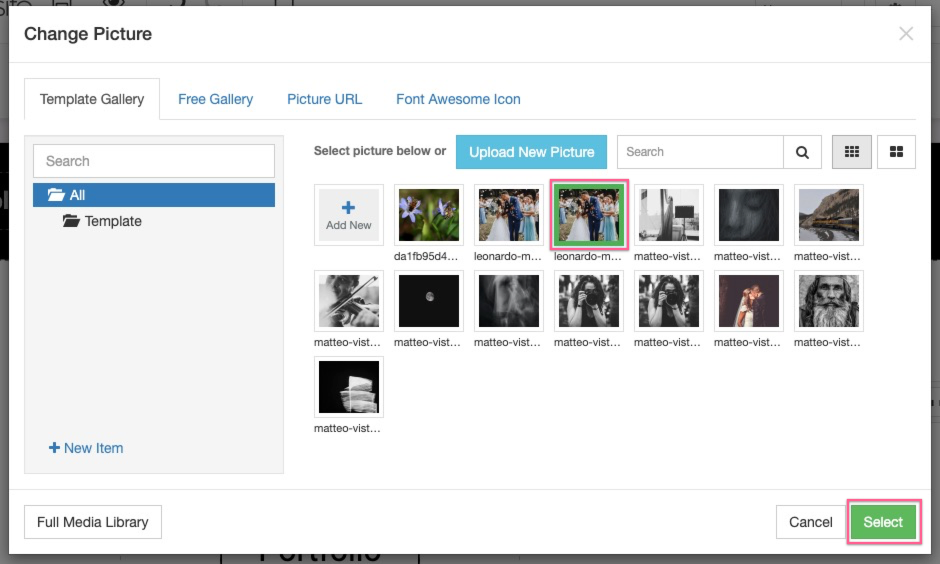940x564 pixels.
Task: Switch to the Font Awesome Icon tab
Action: point(458,99)
